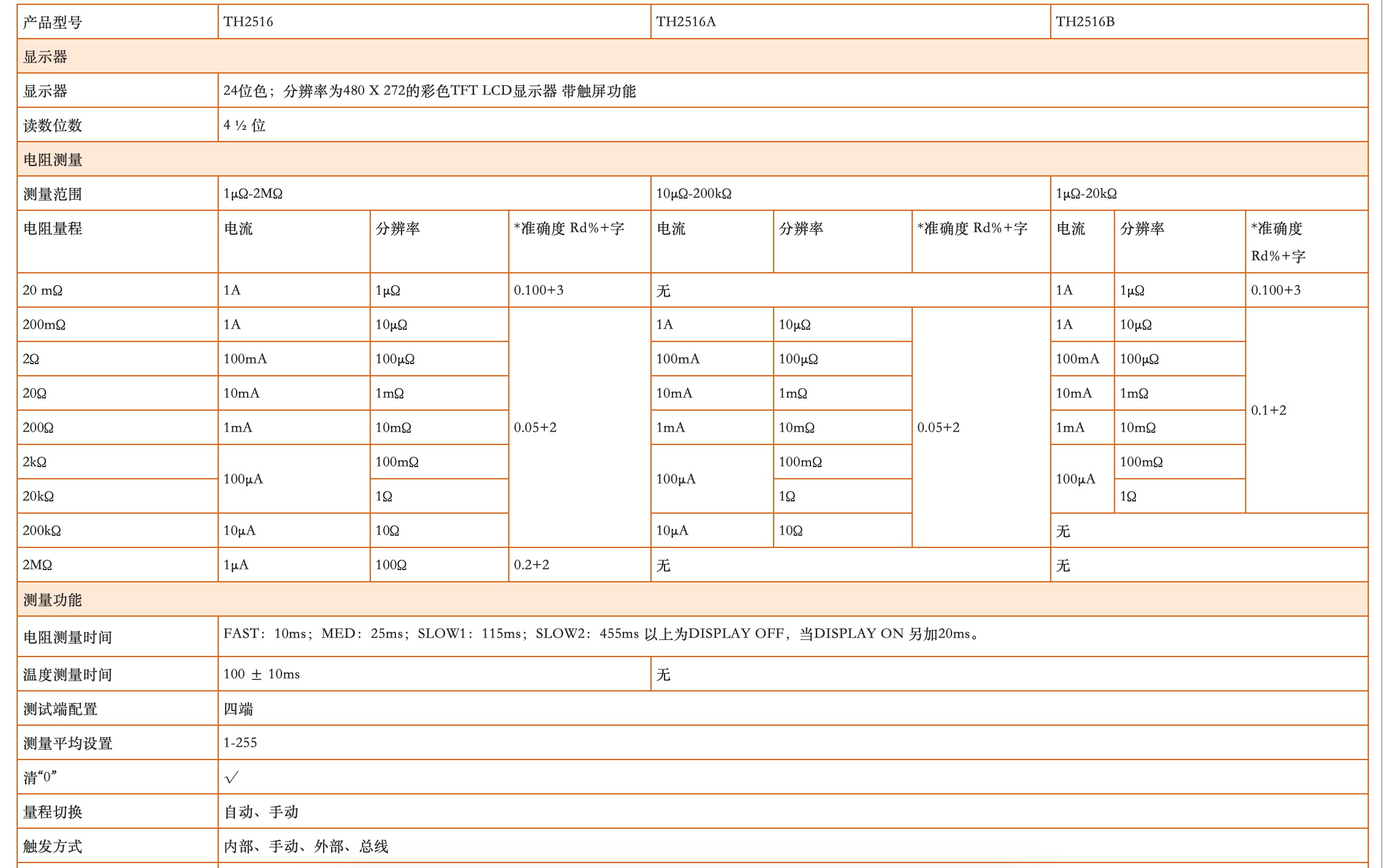The width and height of the screenshot is (1383, 868).
Task: Click the 200kΩ range row label
Action: pos(118,530)
